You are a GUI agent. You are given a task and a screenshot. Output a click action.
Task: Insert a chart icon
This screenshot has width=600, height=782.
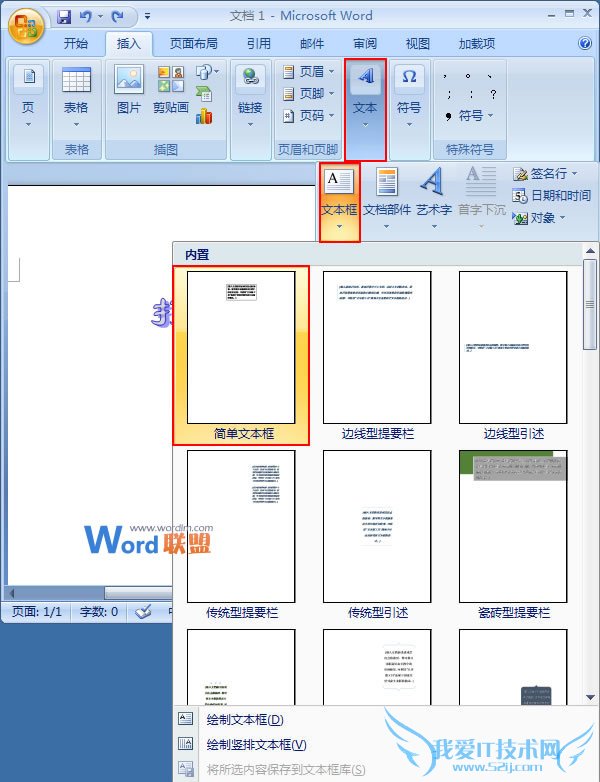click(x=203, y=116)
